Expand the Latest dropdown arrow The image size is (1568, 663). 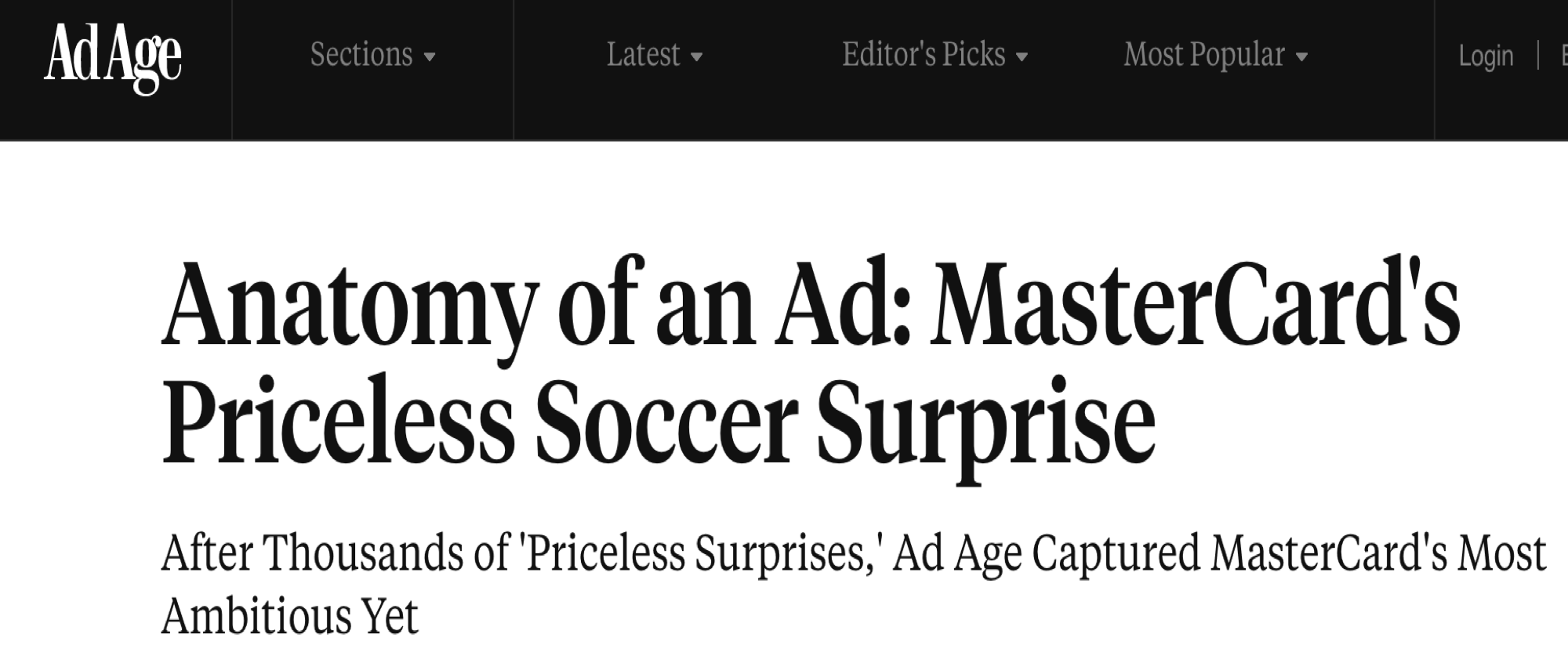coord(697,57)
